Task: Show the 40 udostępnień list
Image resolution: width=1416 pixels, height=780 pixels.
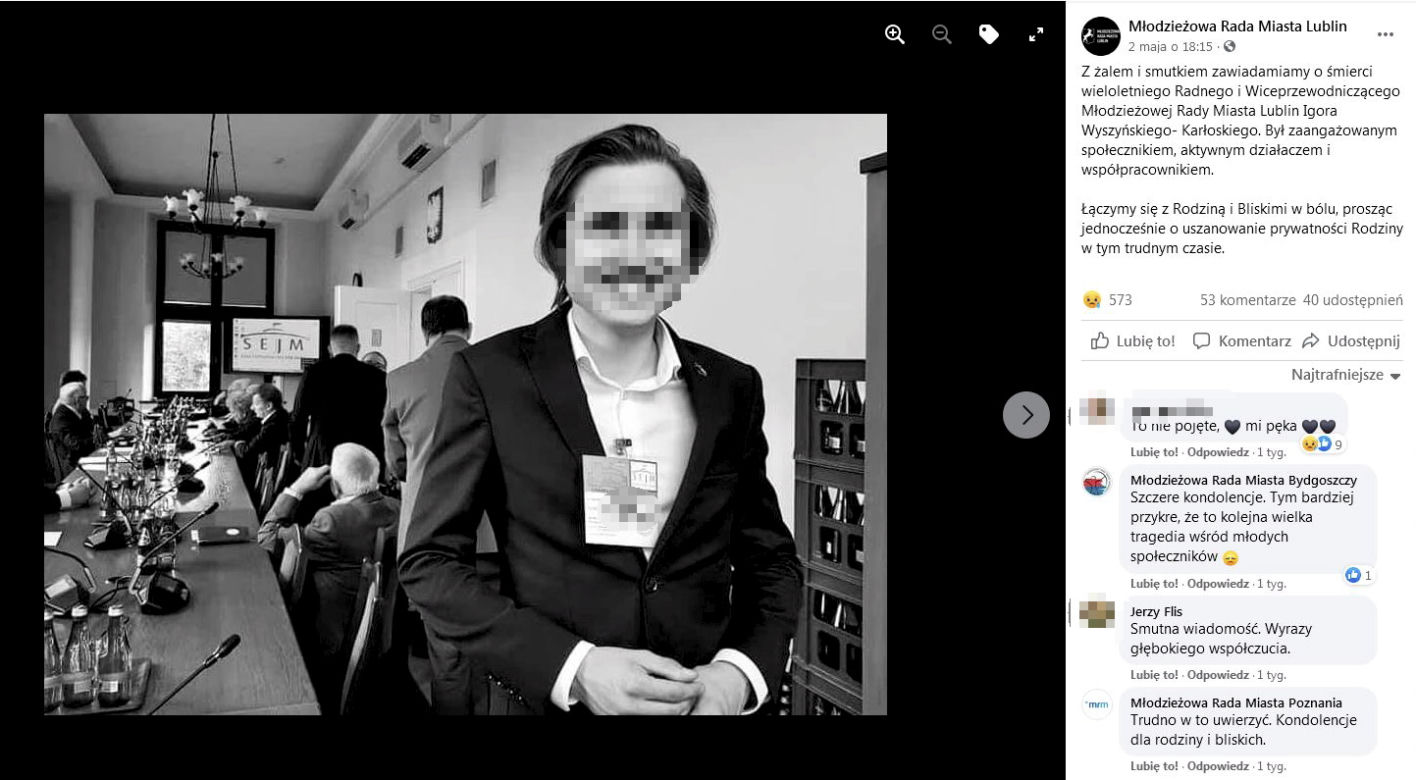Action: [x=1353, y=300]
